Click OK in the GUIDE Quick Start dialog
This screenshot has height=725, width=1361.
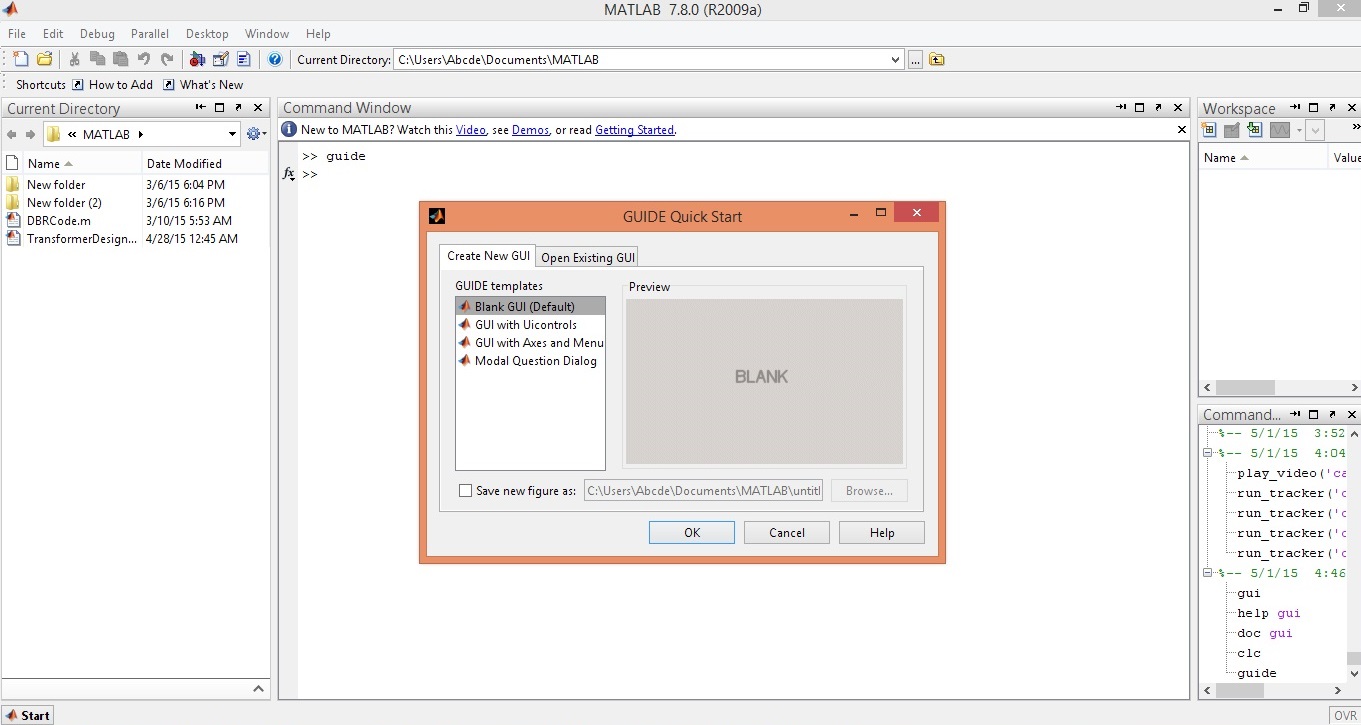pyautogui.click(x=691, y=532)
